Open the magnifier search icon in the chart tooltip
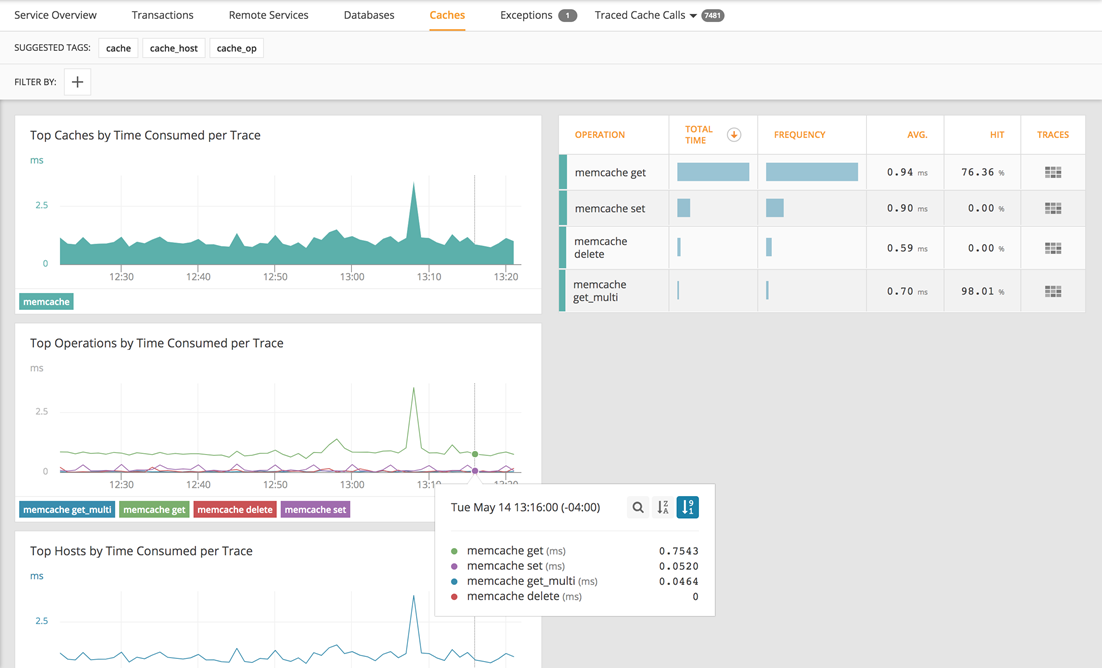 (x=638, y=507)
